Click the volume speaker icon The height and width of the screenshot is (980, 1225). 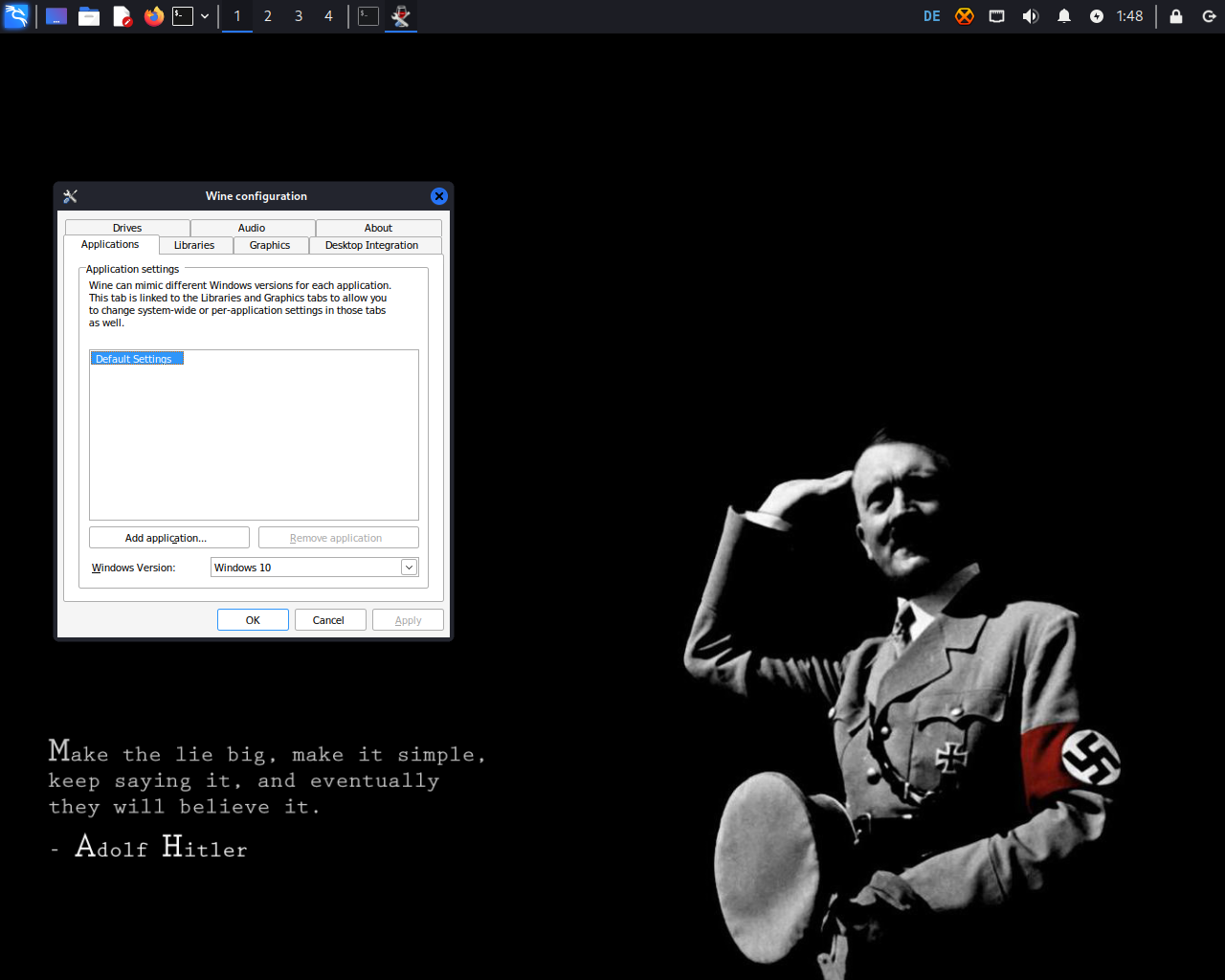point(1031,16)
